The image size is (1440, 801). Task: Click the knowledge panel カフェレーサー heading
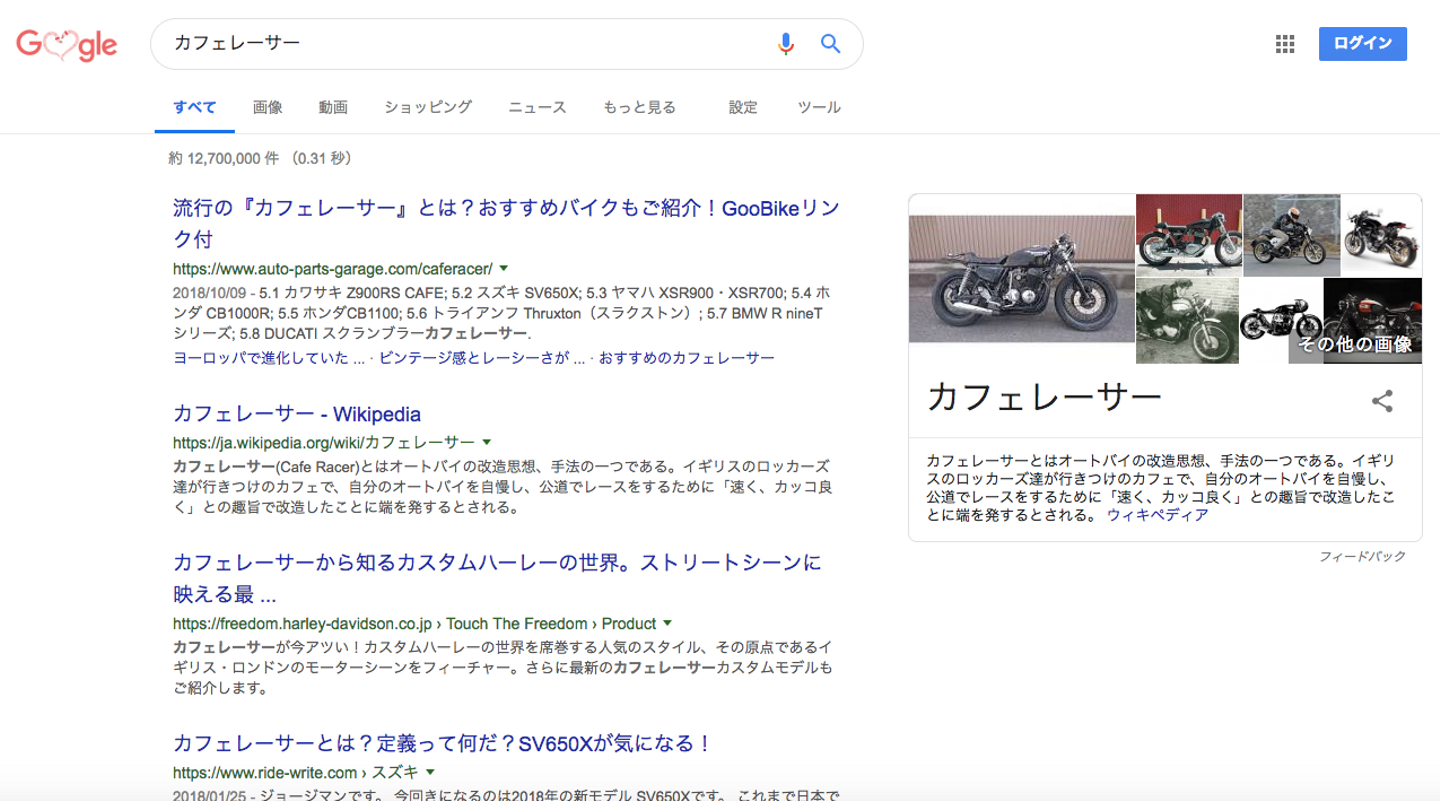[1044, 398]
